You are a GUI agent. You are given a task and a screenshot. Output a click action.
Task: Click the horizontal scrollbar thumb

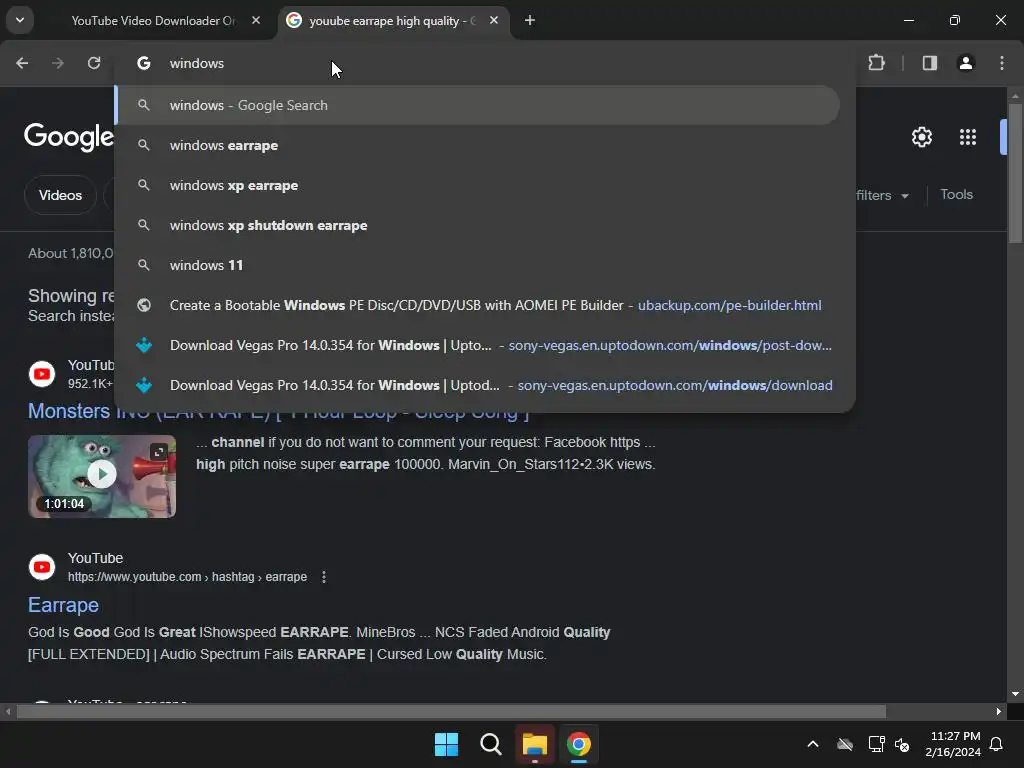451,711
